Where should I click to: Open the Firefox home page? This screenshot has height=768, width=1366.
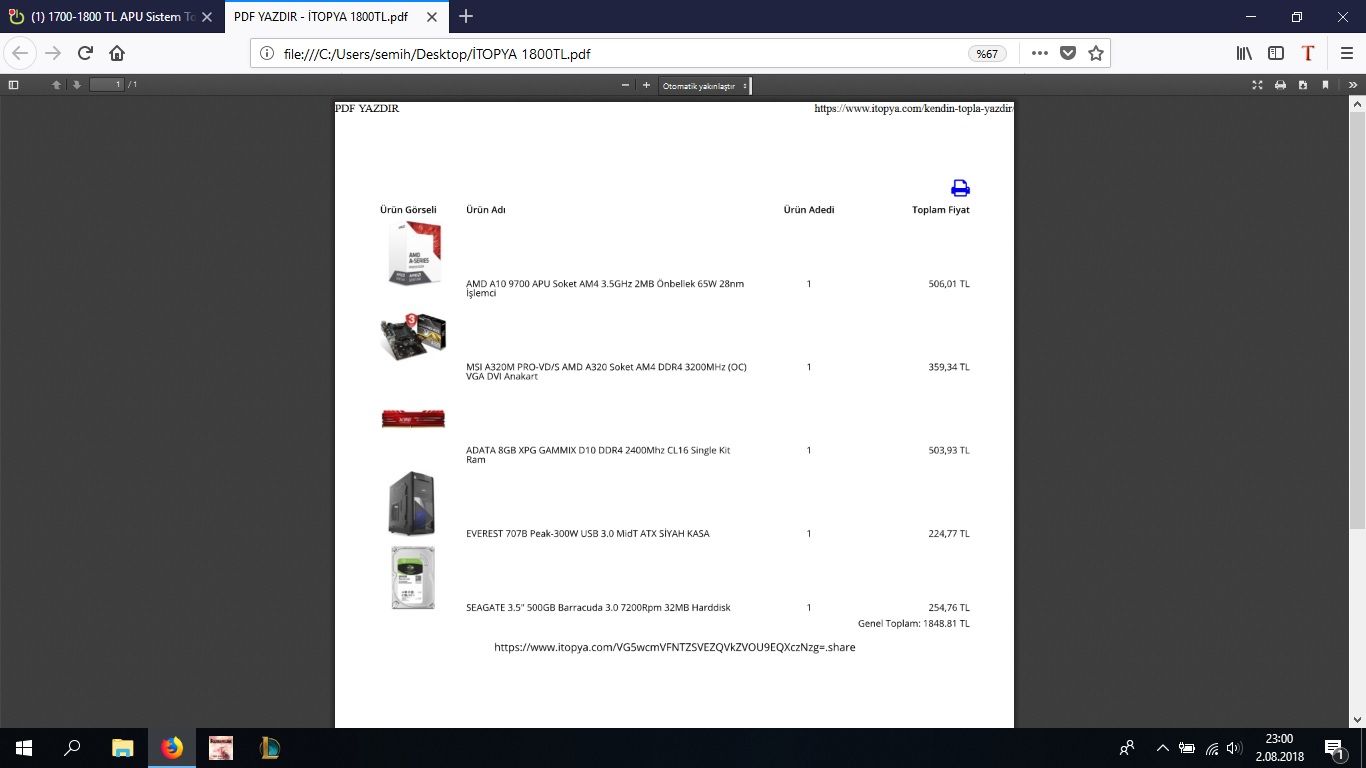(x=117, y=53)
